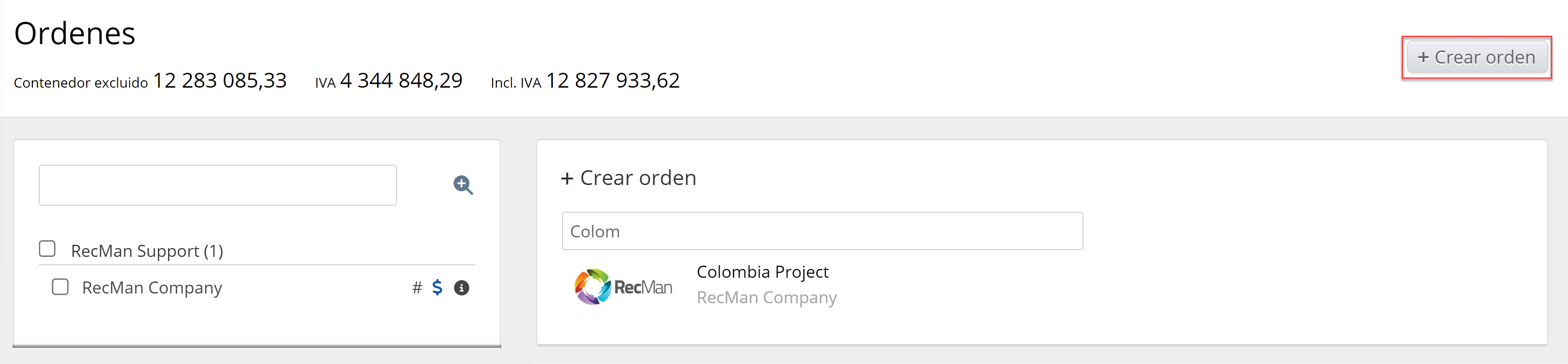Image resolution: width=1568 pixels, height=364 pixels.
Task: Click the hash icon beside RecMan Company
Action: coord(417,287)
